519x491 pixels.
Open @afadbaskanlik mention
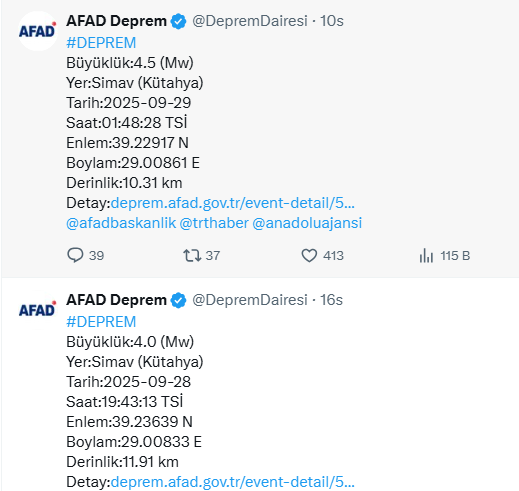(x=121, y=223)
